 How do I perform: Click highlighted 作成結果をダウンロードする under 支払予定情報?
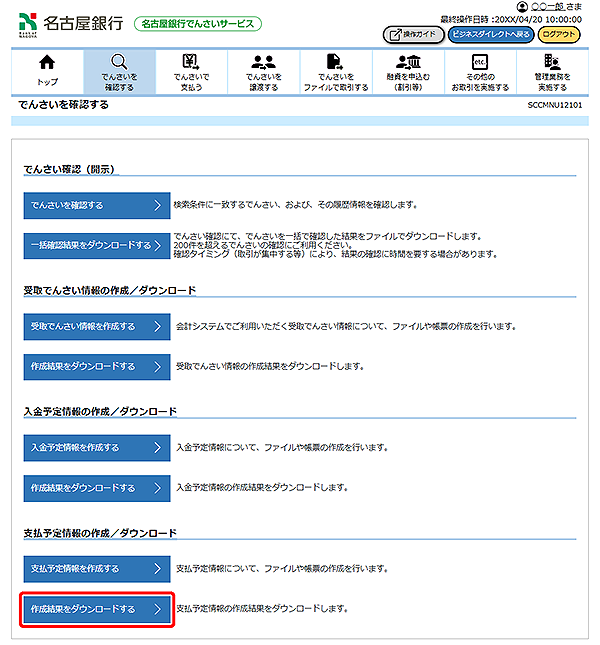click(x=97, y=608)
